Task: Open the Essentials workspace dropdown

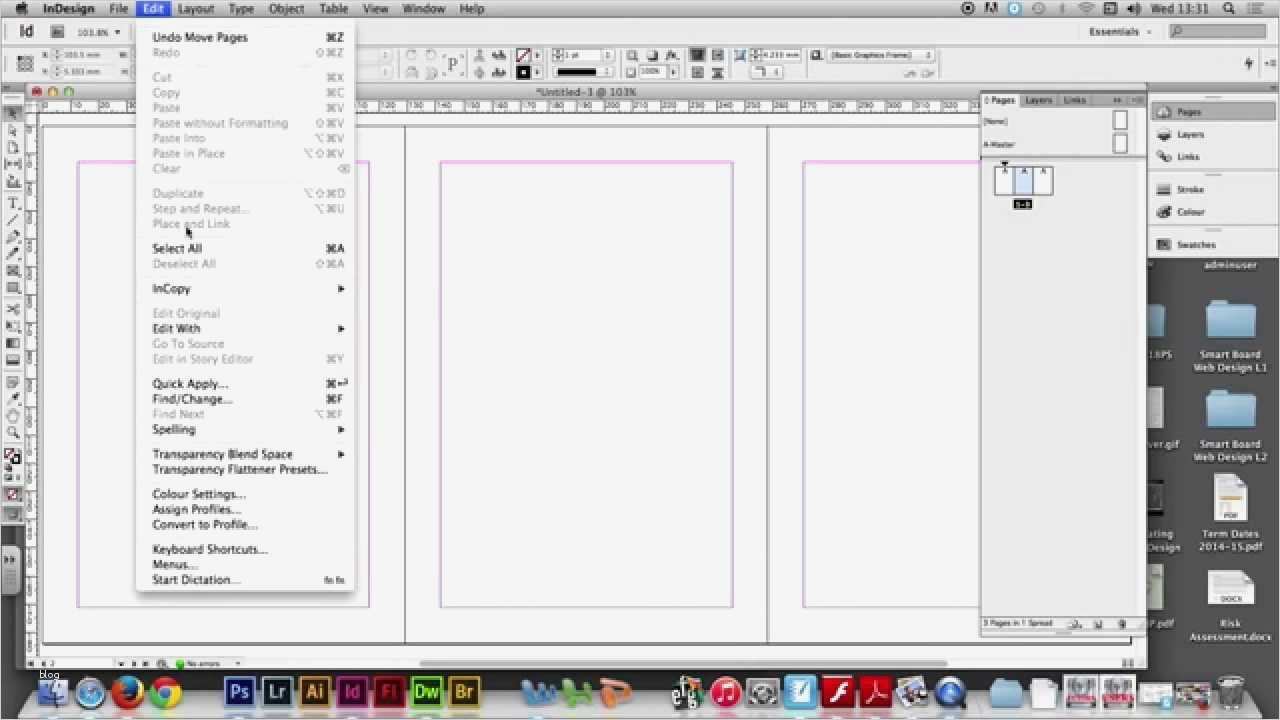Action: click(x=1119, y=32)
